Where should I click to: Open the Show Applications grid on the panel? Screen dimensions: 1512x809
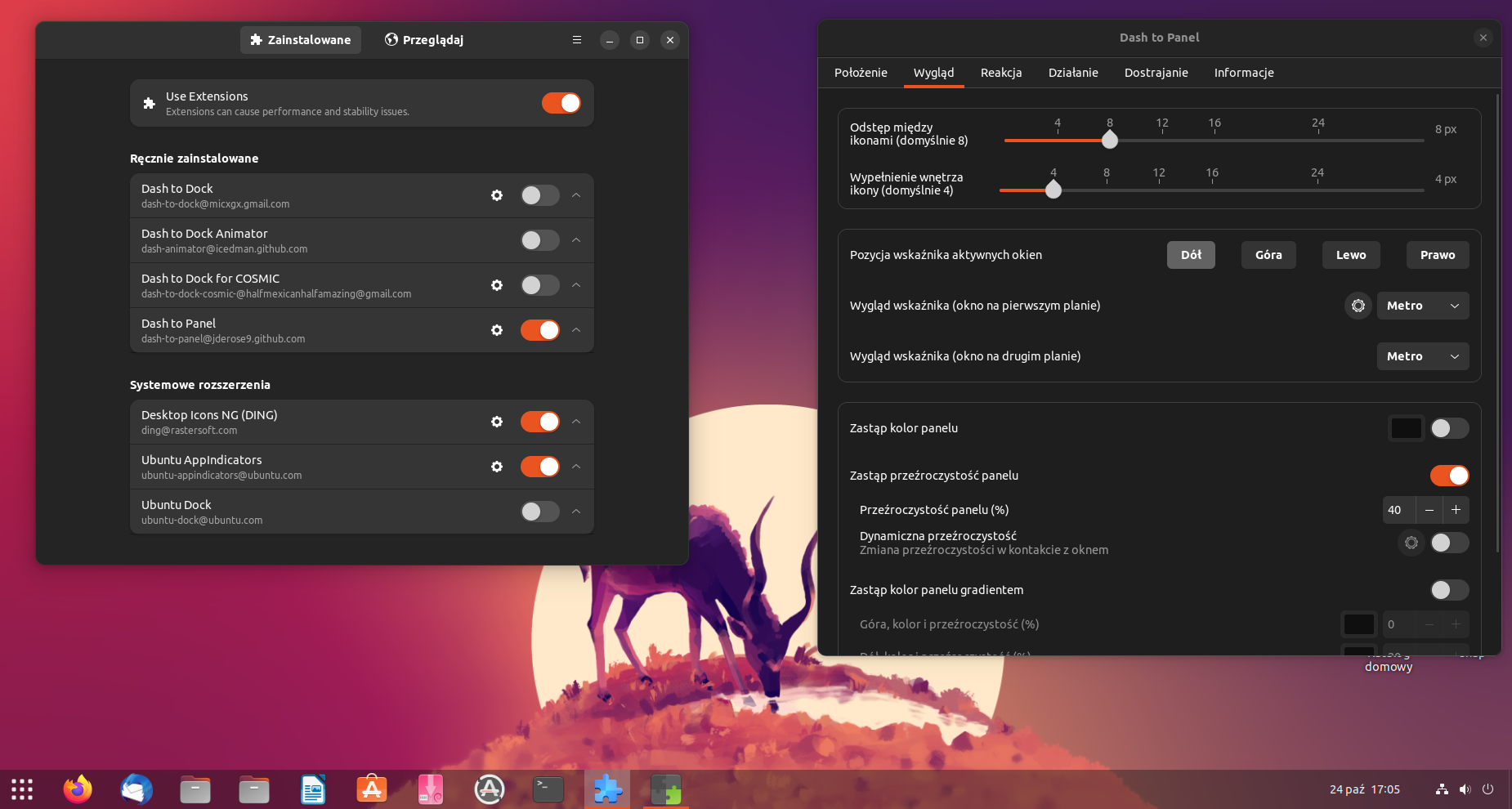(x=22, y=789)
